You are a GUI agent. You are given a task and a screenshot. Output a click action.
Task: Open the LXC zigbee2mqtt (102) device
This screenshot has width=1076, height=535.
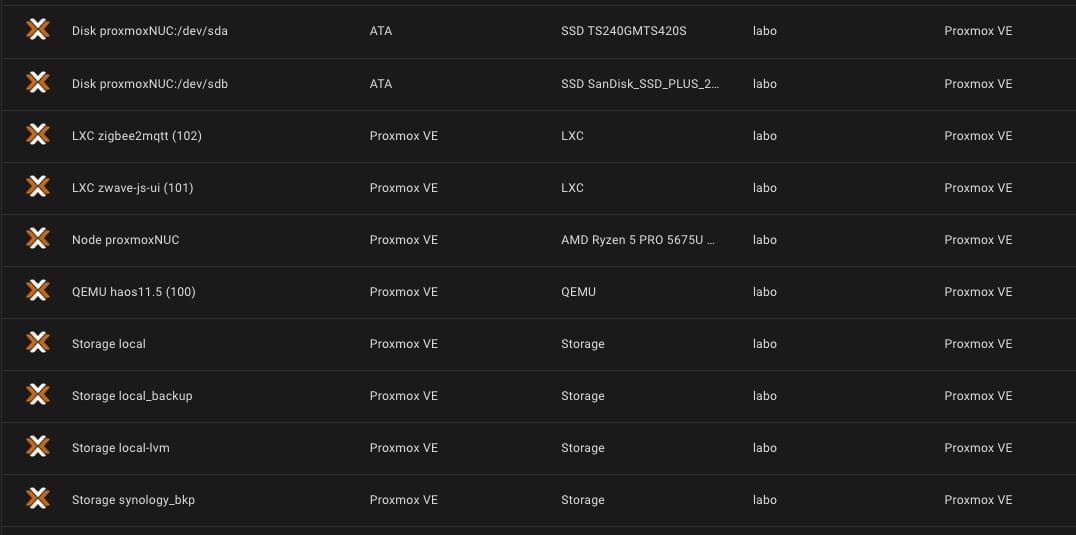[137, 136]
